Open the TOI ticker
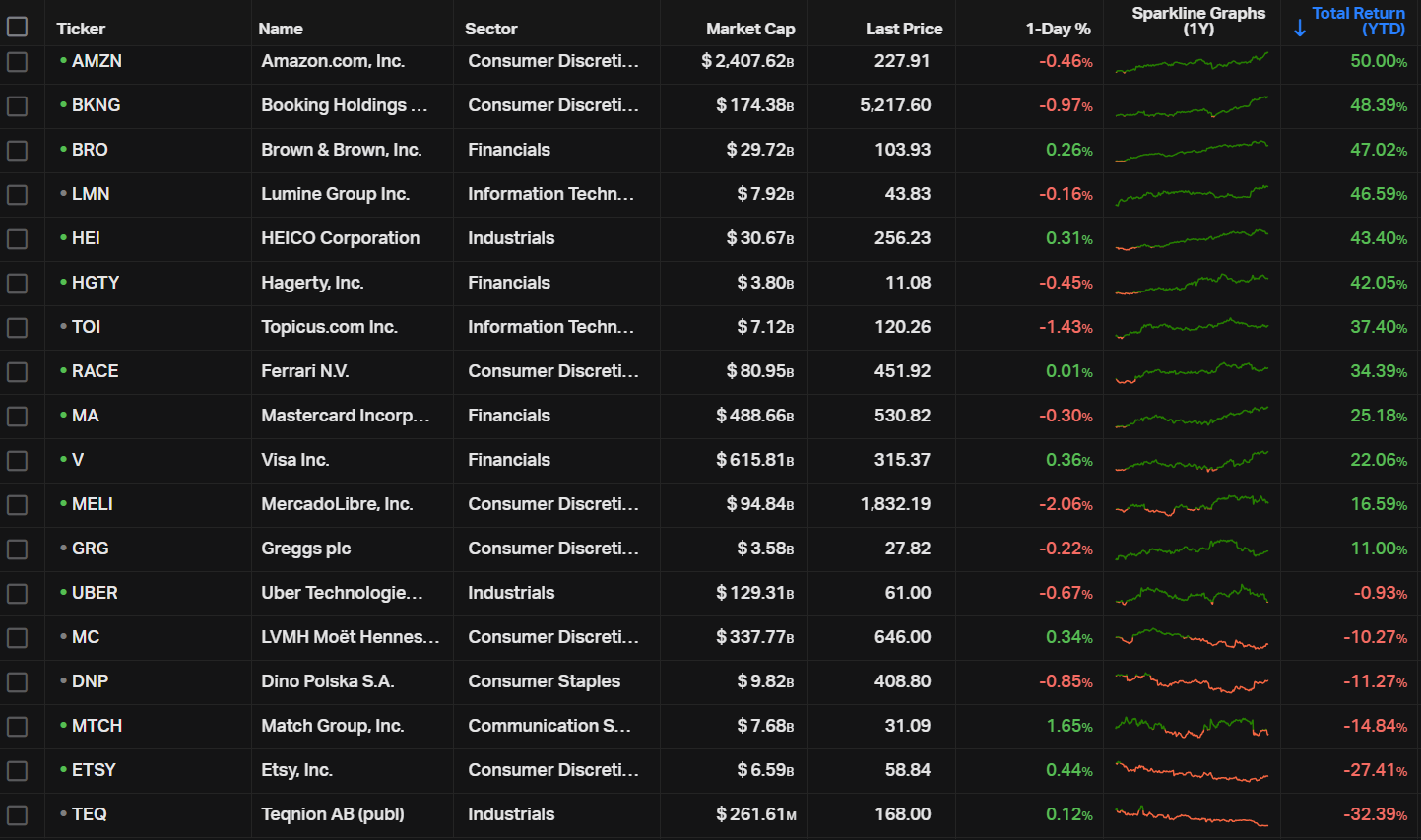1421x840 pixels. [86, 327]
